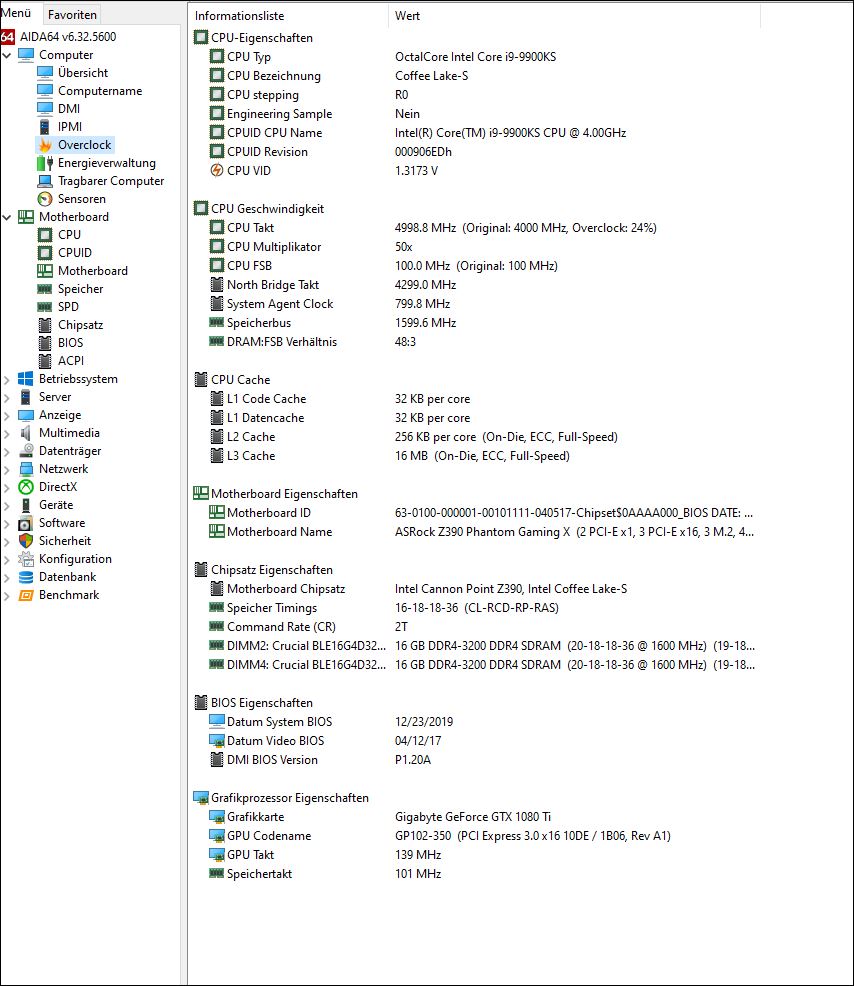854x986 pixels.
Task: Expand the Betriebssystem tree node
Action: pos(7,380)
